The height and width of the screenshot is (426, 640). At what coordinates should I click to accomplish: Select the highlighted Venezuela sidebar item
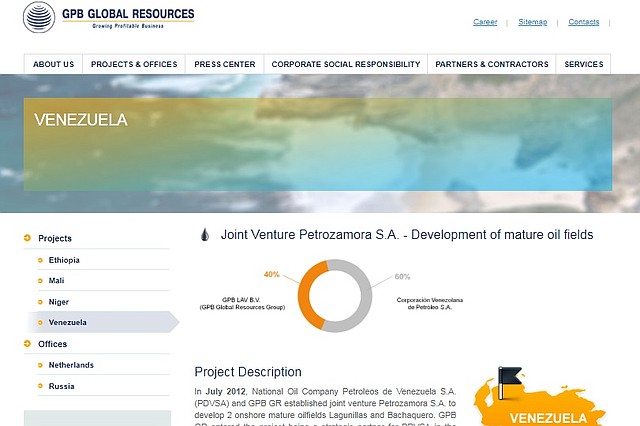pos(103,322)
